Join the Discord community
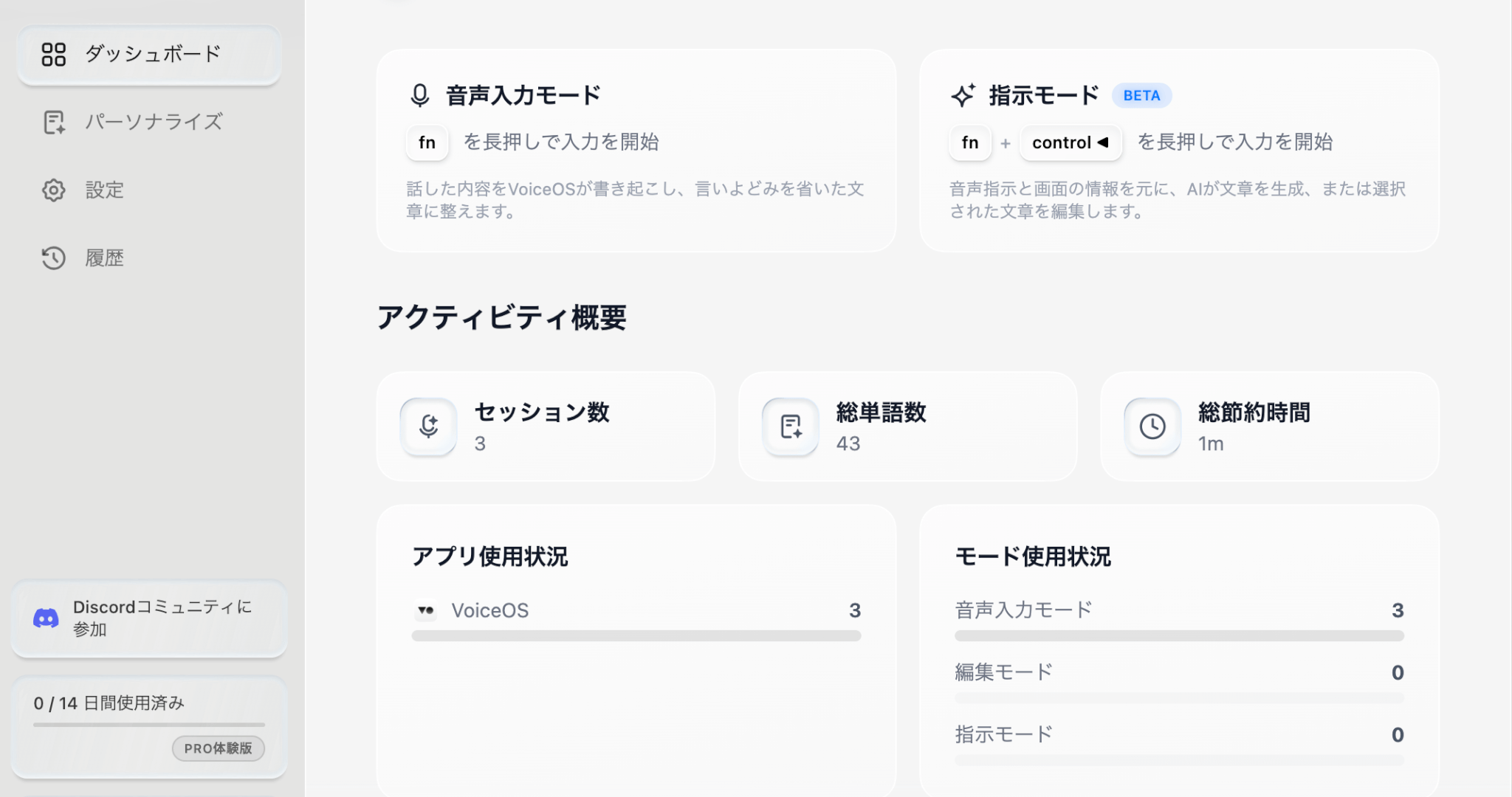Image resolution: width=1512 pixels, height=797 pixels. pos(162,618)
